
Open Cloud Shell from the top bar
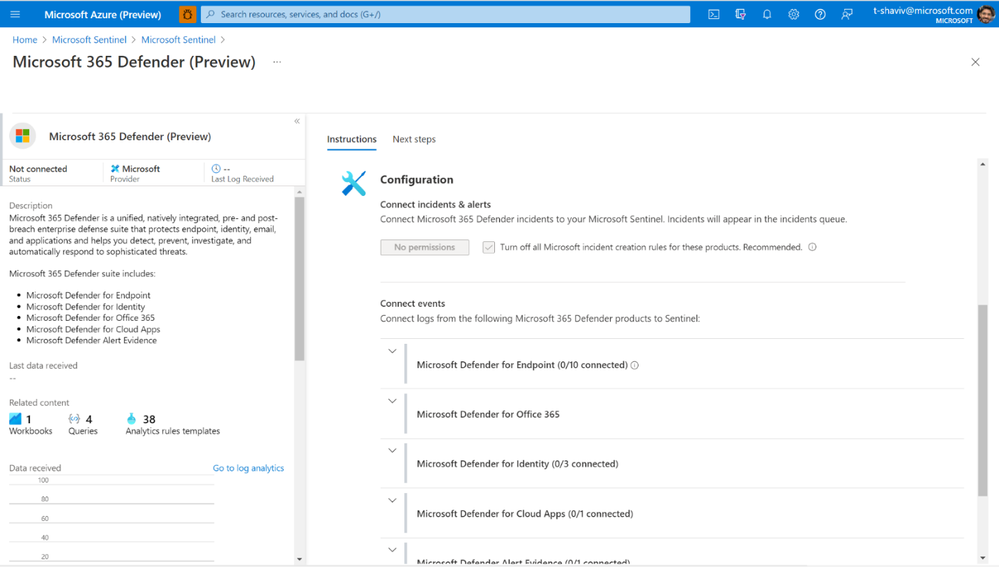coord(714,14)
